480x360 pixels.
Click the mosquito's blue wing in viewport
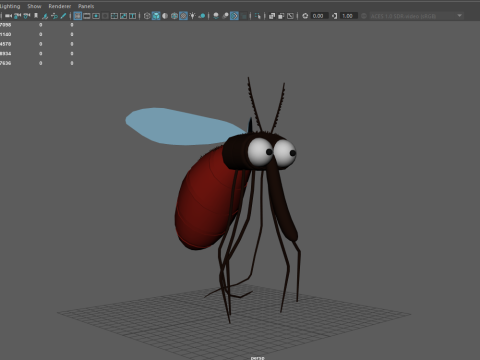click(183, 127)
